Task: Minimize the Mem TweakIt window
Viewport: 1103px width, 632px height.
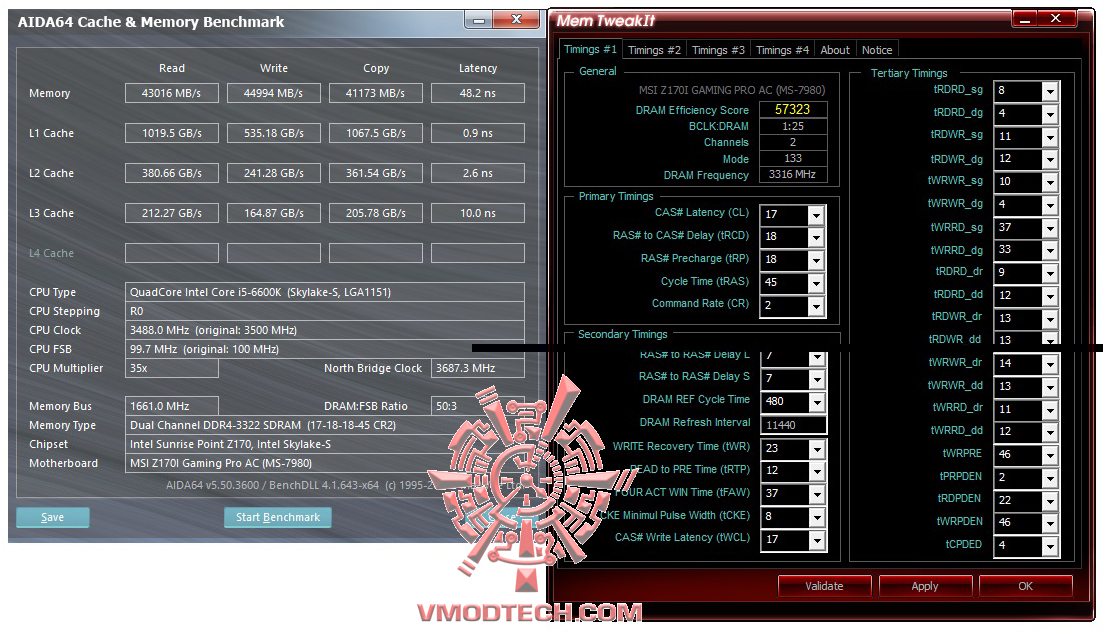Action: 1025,19
